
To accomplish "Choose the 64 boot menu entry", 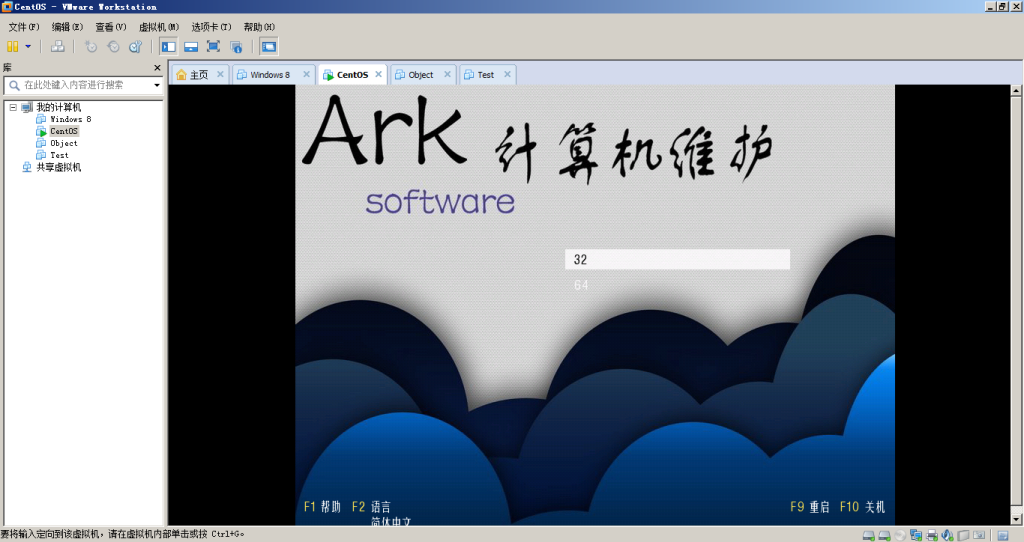I will (x=581, y=285).
